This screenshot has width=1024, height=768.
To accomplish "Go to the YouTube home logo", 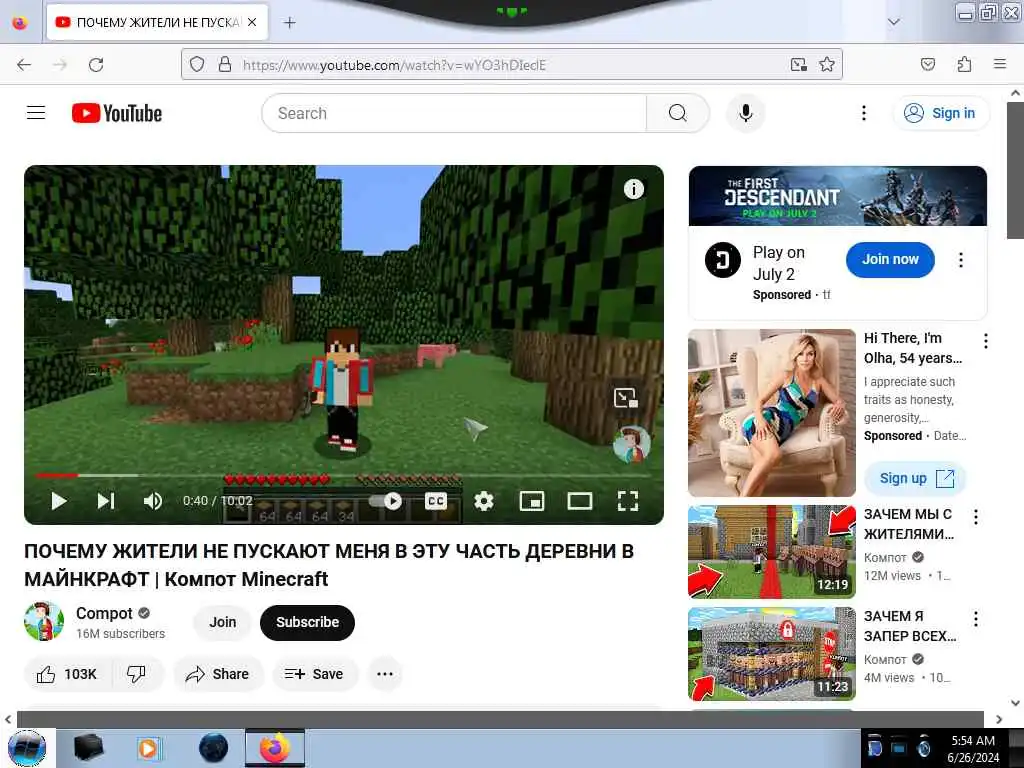I will pyautogui.click(x=117, y=113).
